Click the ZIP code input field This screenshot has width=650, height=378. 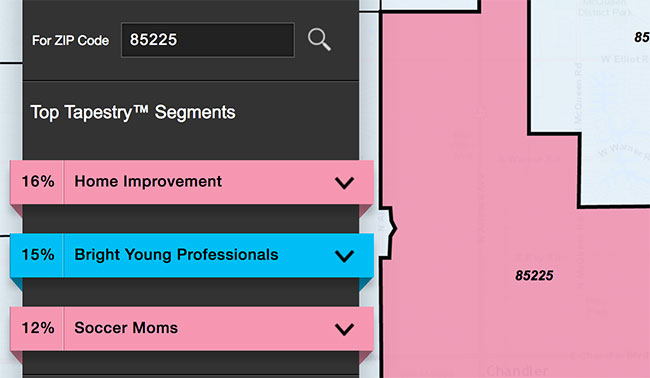(x=208, y=40)
